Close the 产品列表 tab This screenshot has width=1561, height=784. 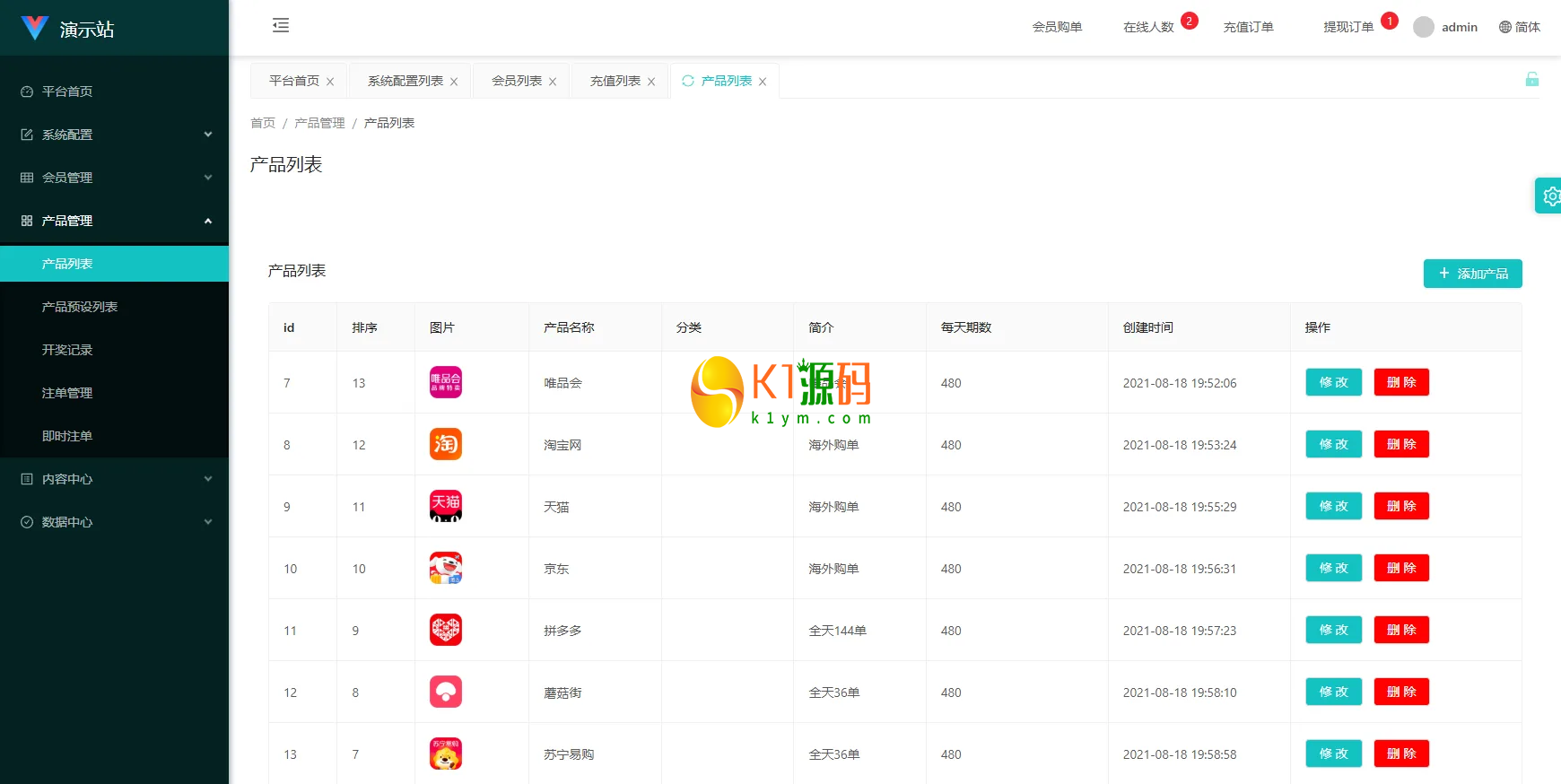[x=763, y=82]
